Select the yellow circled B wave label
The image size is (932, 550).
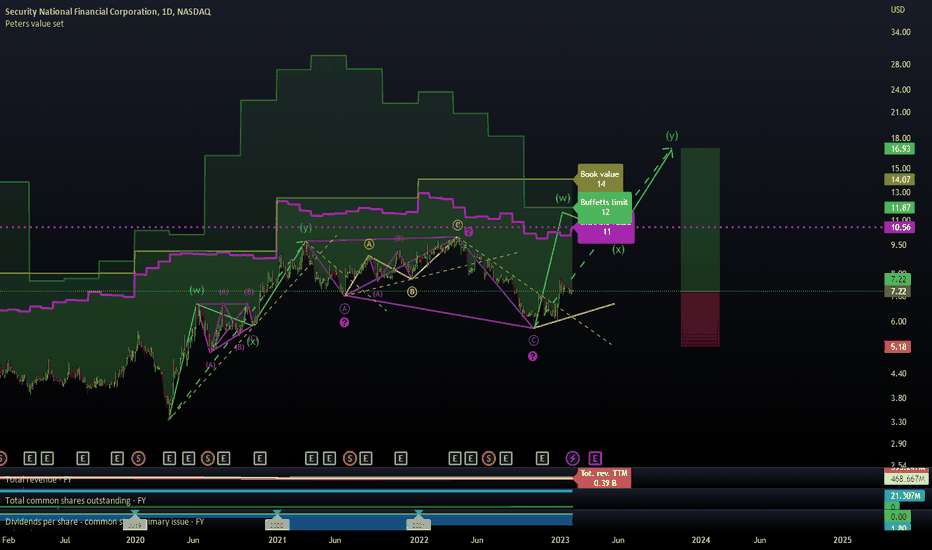point(412,291)
